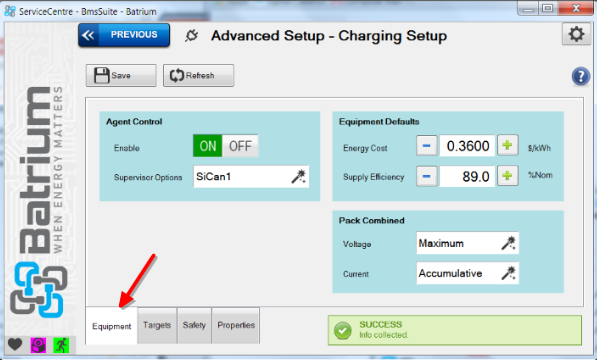This screenshot has width=597, height=360.
Task: Click the green running man icon
Action: pos(61,345)
